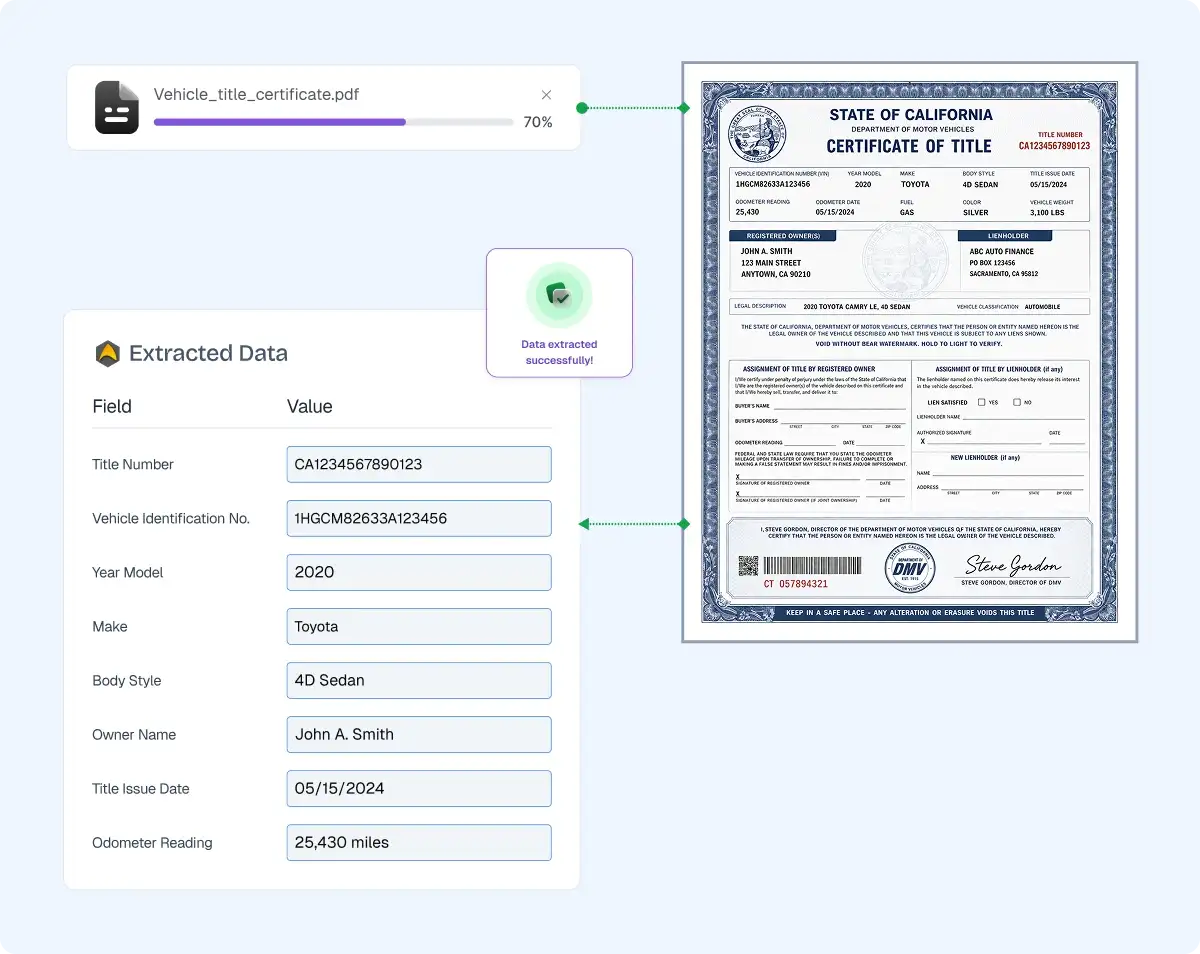Screen dimensions: 1200x954
Task: Click the VIN field showing 1HGCM82633A123456
Action: [418, 518]
